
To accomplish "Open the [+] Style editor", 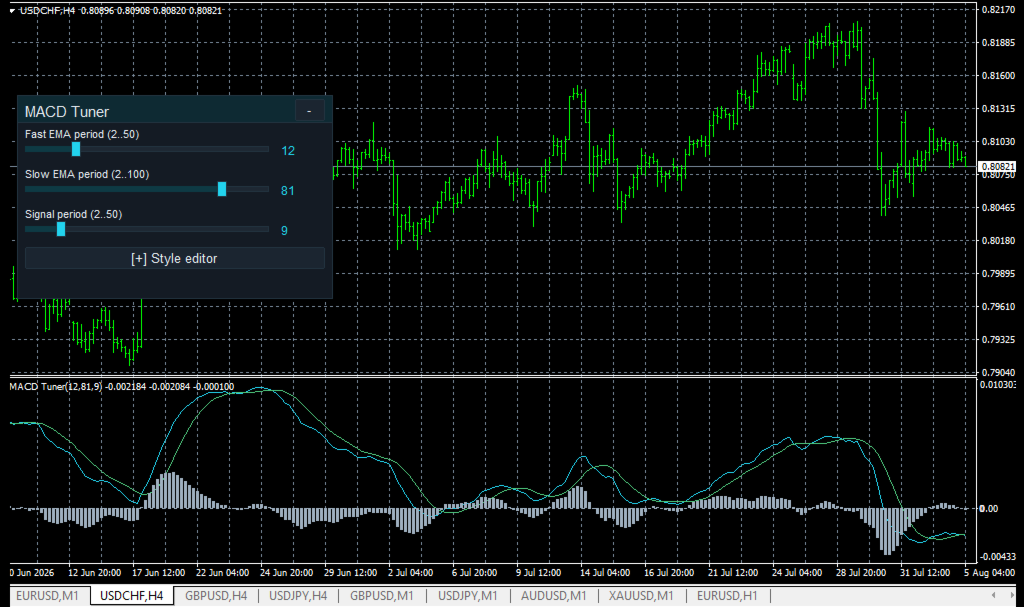I will [174, 258].
